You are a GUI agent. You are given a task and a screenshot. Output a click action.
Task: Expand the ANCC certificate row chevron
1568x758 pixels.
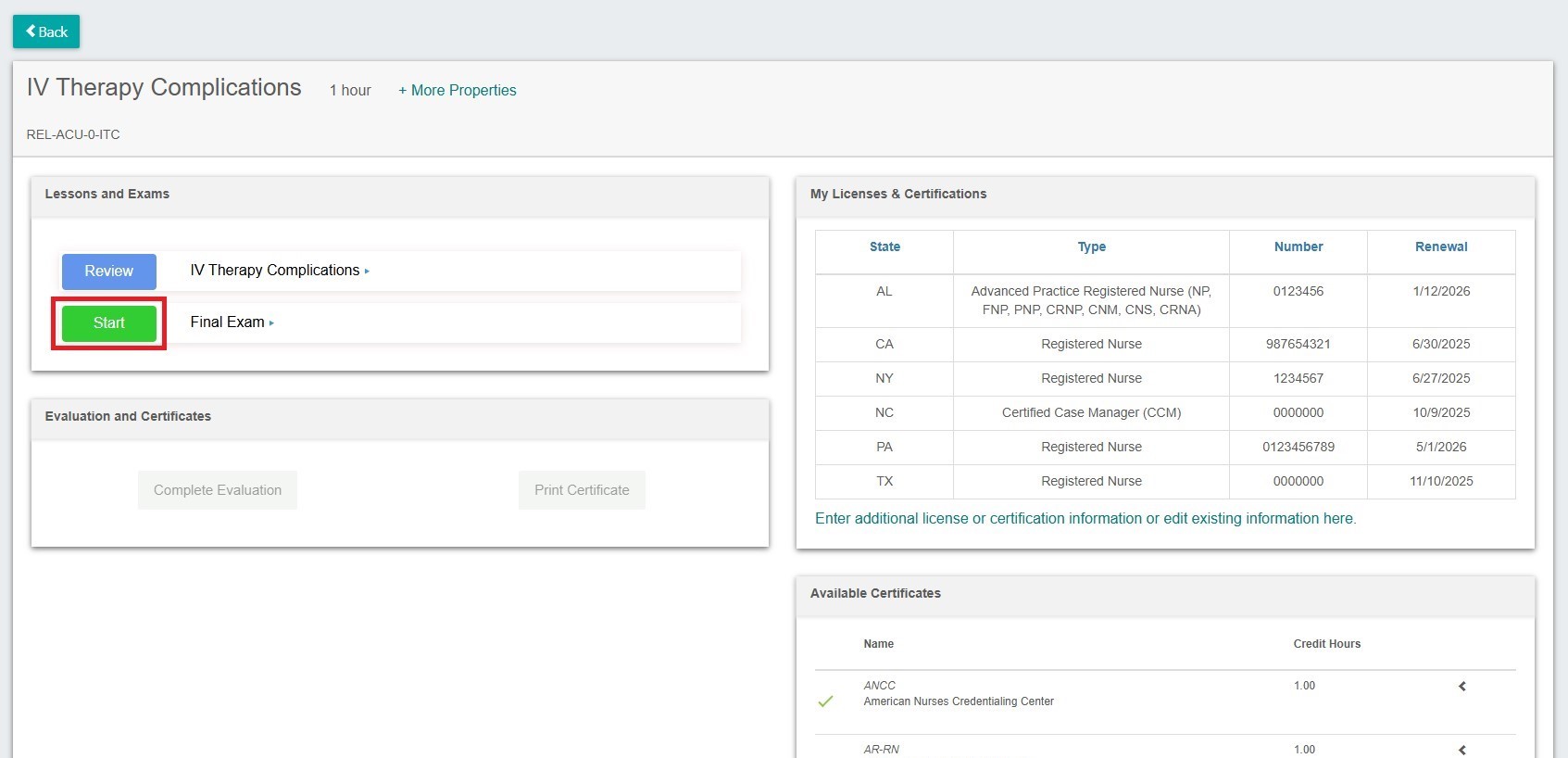1462,687
